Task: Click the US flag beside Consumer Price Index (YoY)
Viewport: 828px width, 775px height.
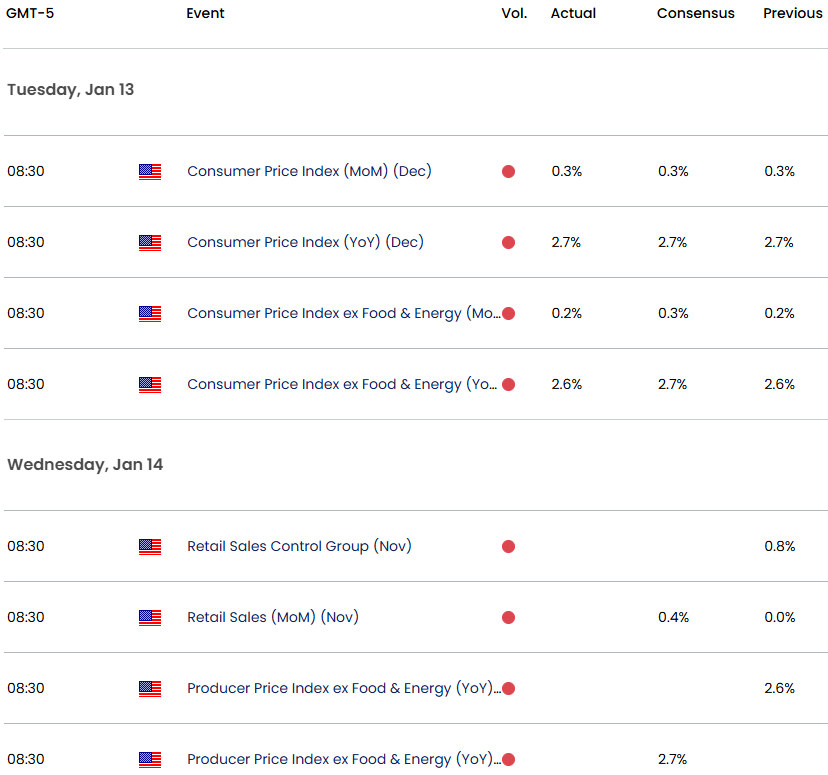Action: tap(150, 243)
